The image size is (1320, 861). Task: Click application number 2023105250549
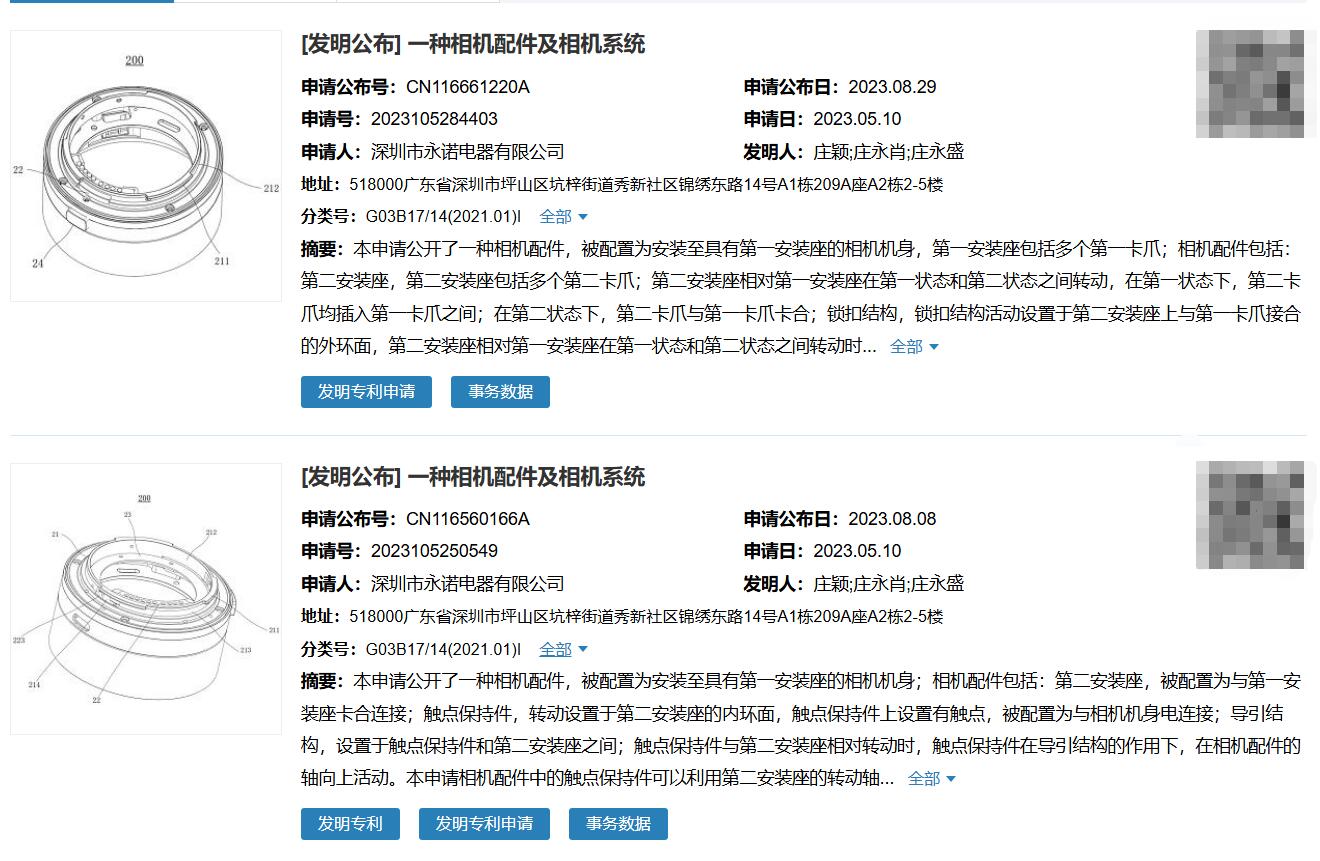tap(434, 551)
